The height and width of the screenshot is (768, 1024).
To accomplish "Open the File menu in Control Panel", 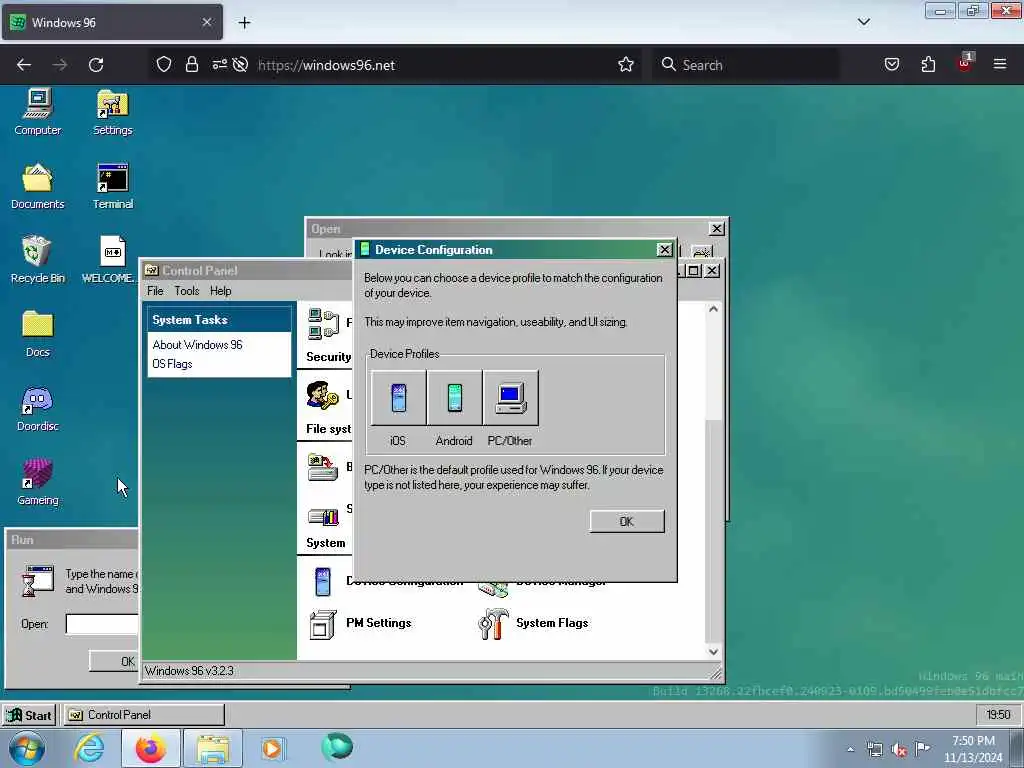I will 155,291.
